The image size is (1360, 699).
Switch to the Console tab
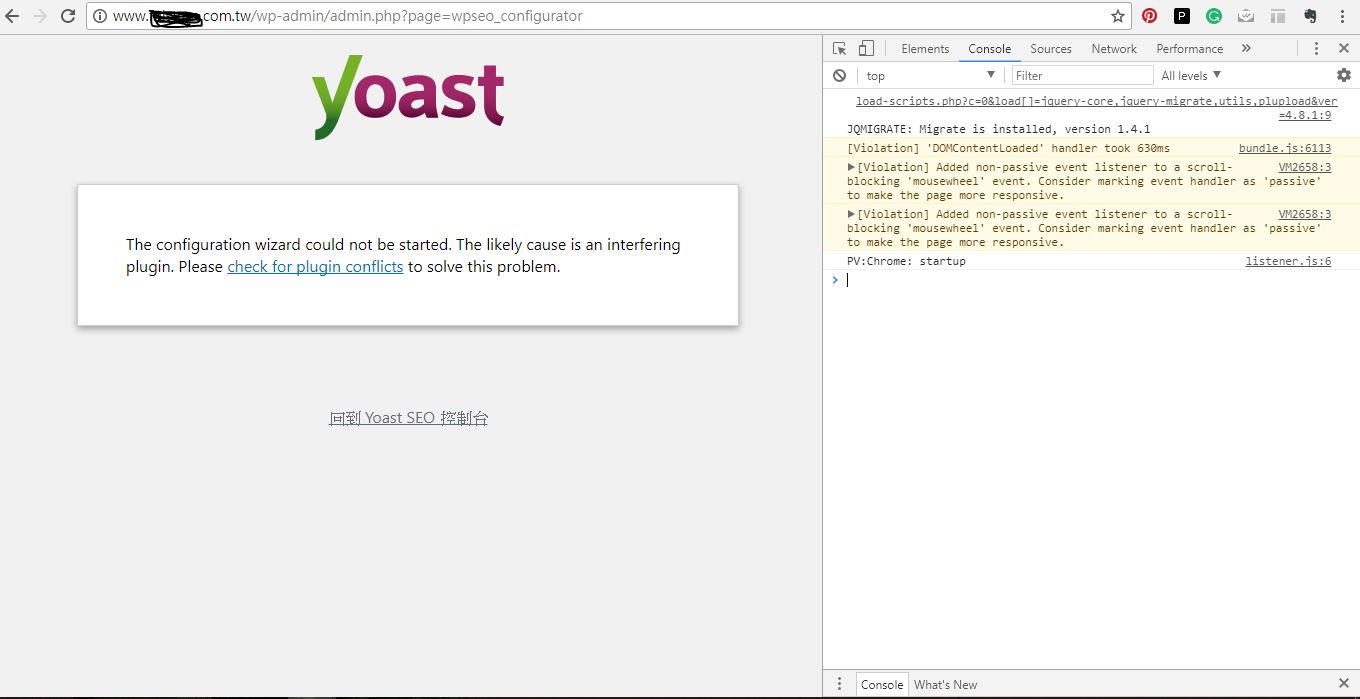[x=989, y=48]
